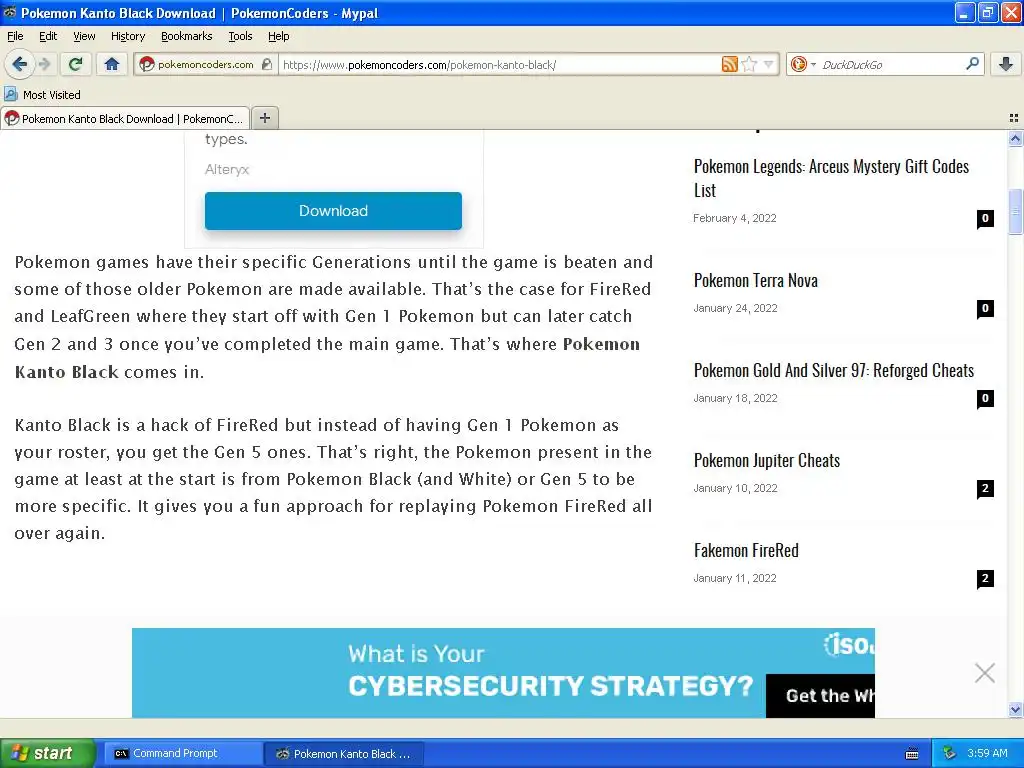Switch to Command Prompt in taskbar

click(x=182, y=754)
